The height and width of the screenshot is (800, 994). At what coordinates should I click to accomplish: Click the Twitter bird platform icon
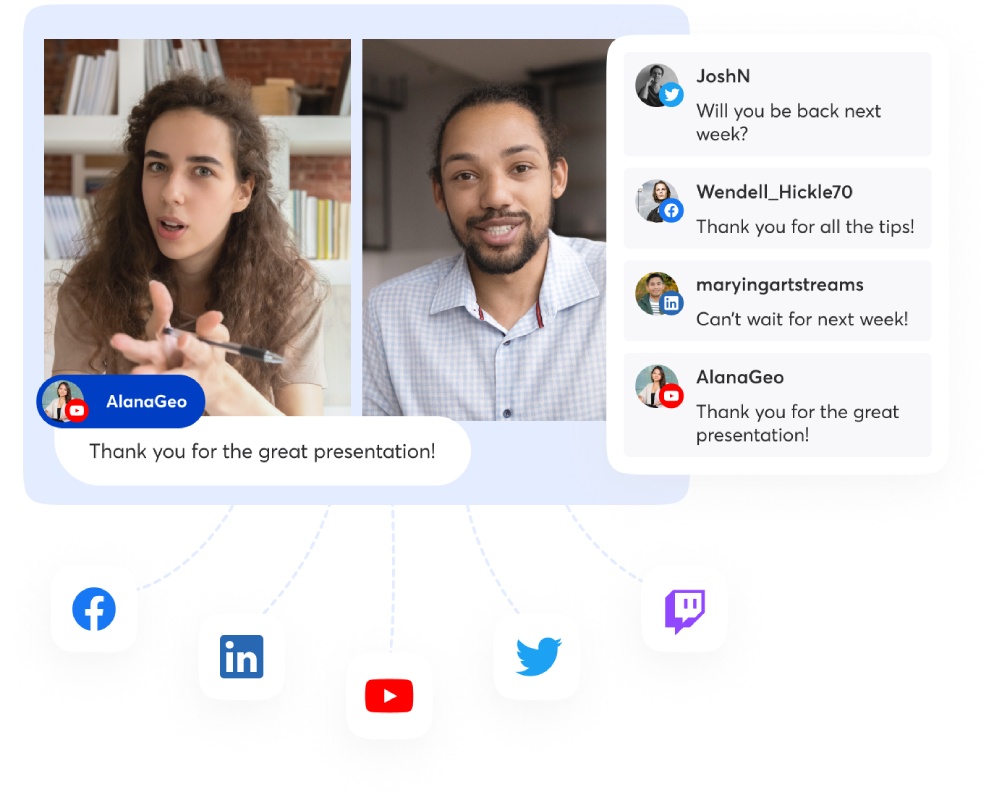coord(538,656)
